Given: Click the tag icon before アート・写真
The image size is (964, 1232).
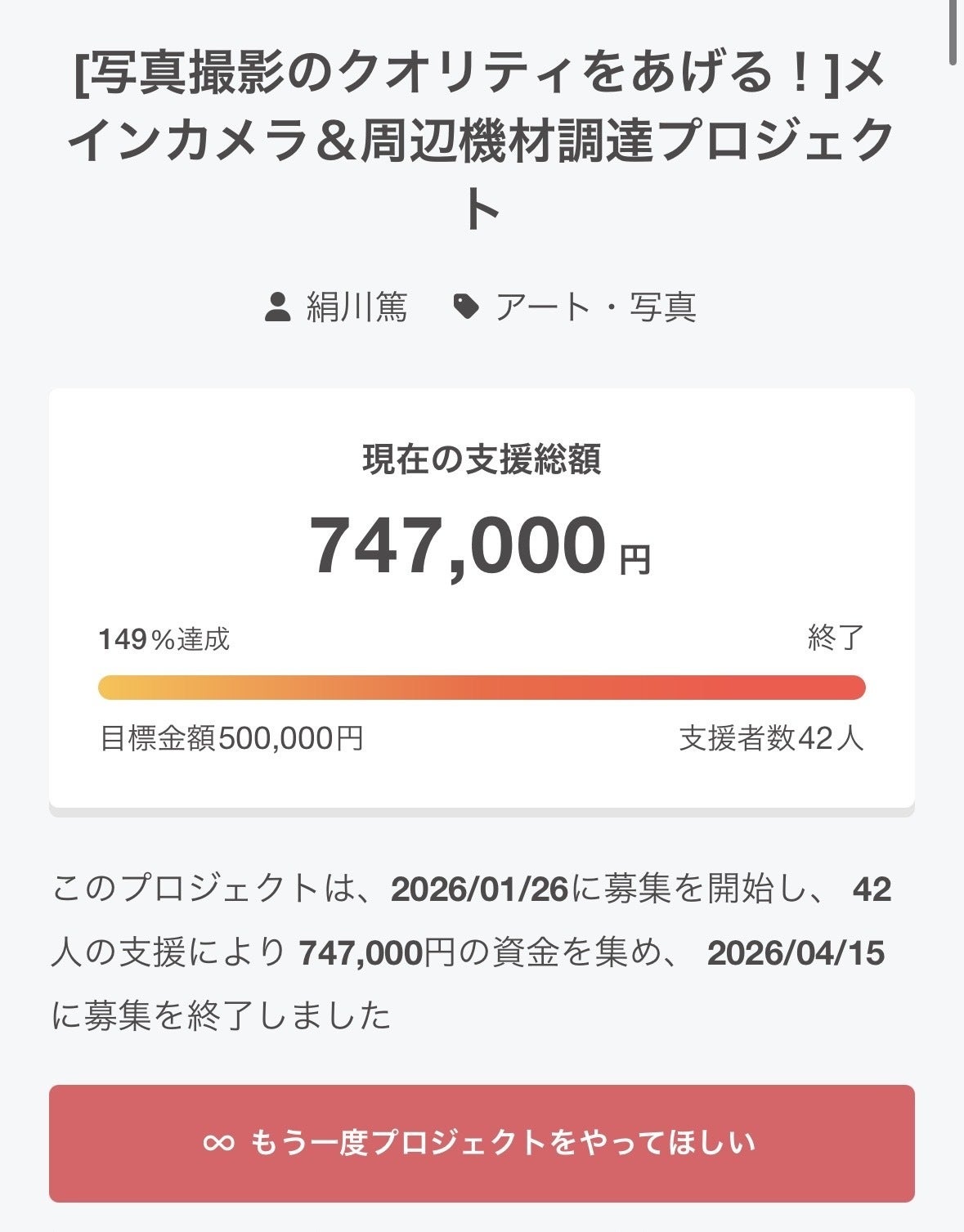Looking at the screenshot, I should tap(466, 307).
